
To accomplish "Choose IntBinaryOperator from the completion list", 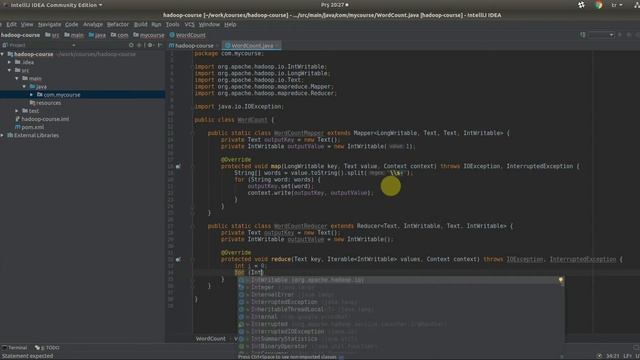I will click(401, 346).
